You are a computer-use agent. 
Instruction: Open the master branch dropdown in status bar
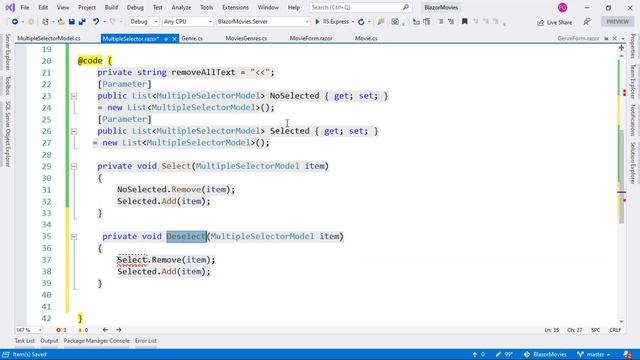point(594,354)
